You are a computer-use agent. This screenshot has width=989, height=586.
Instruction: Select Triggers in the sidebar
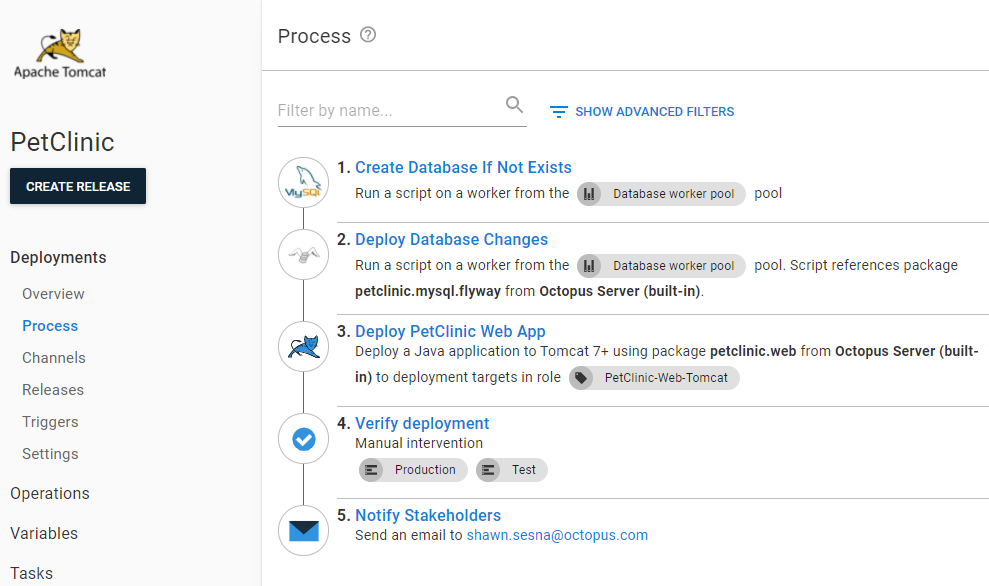(50, 422)
